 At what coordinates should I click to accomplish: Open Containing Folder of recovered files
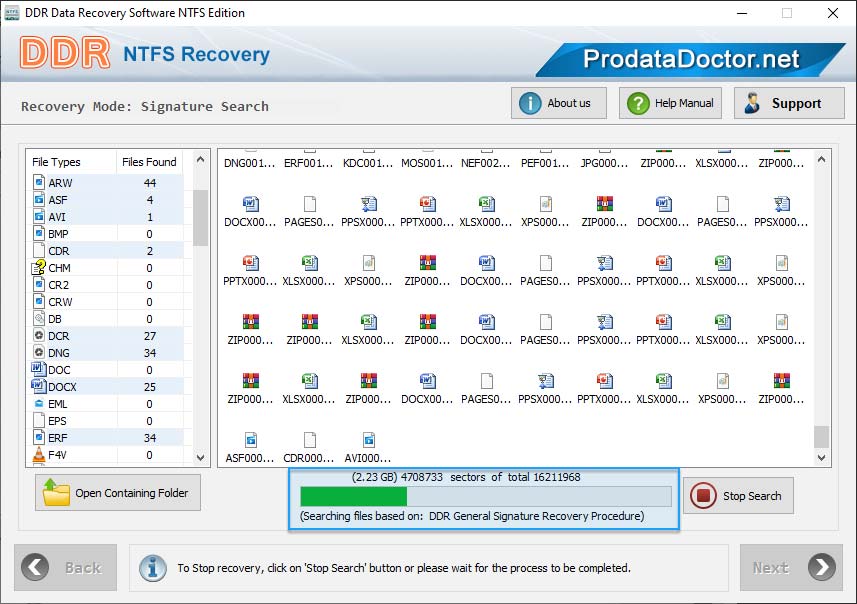[x=118, y=492]
